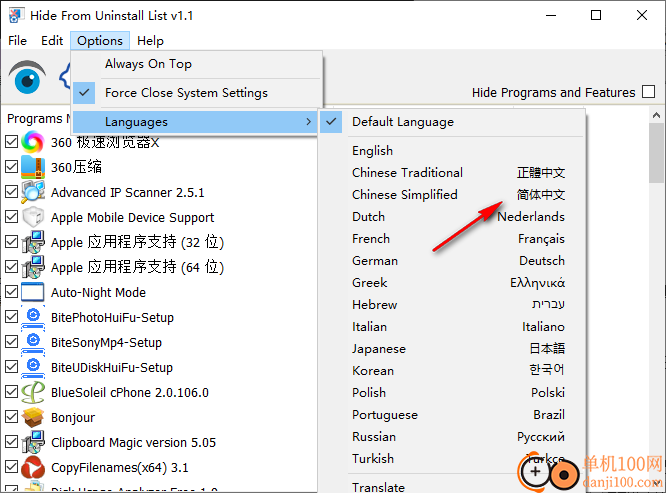
Task: Click the Bonjour box icon
Action: coord(33,417)
